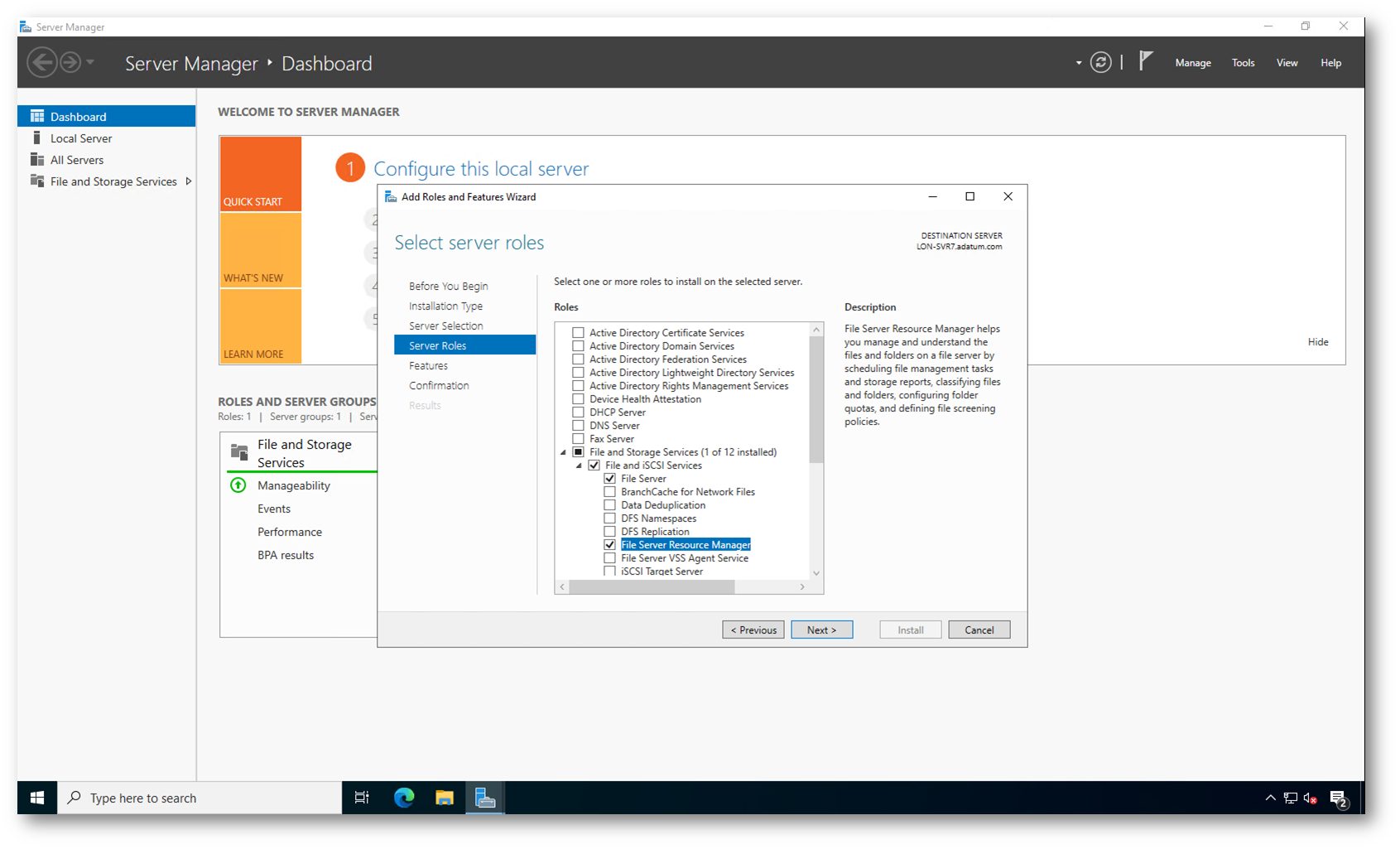The height and width of the screenshot is (849, 1400).
Task: Click the Next button in wizard
Action: (x=821, y=630)
